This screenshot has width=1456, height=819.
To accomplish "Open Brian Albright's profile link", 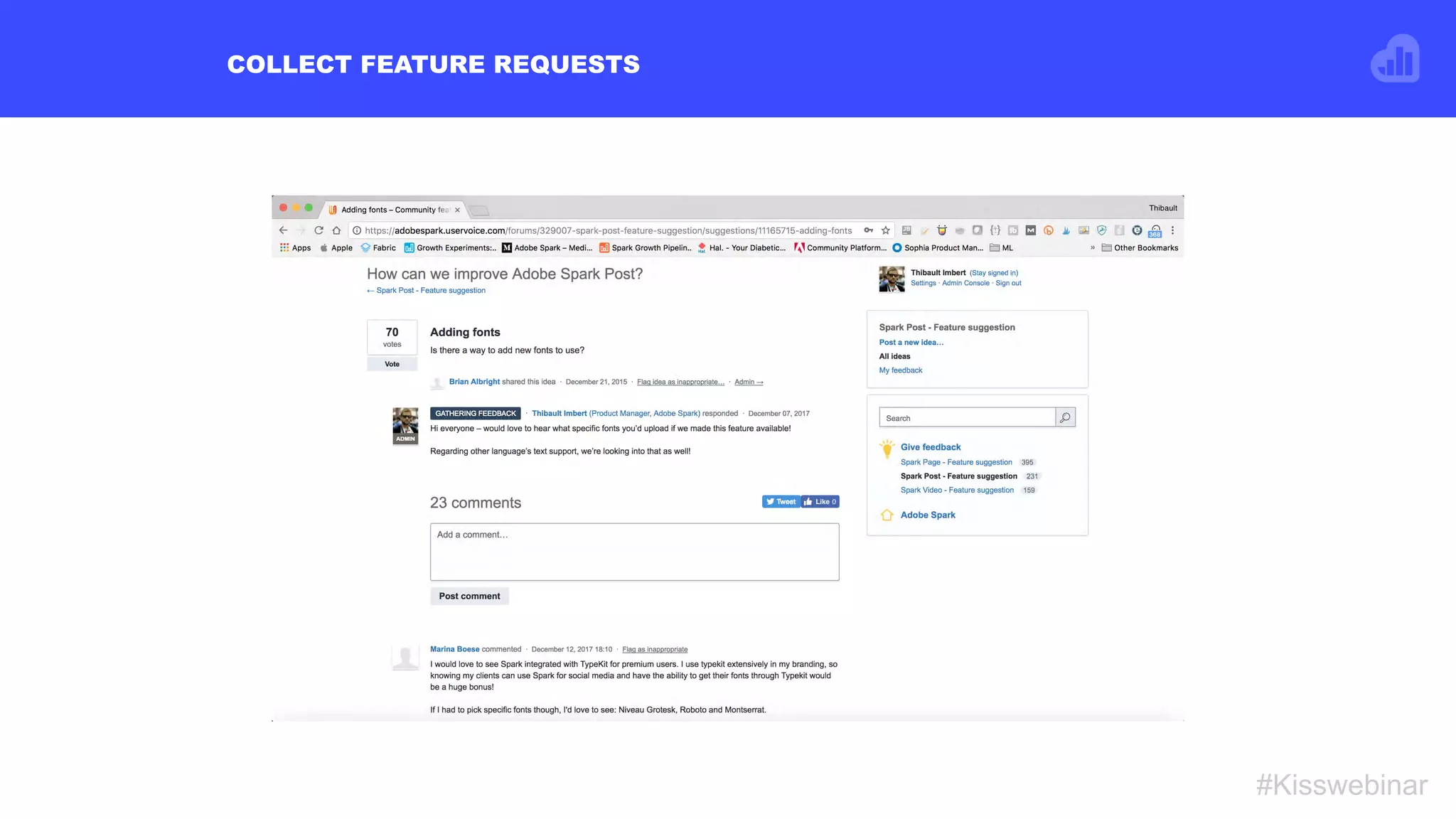I will [x=474, y=382].
